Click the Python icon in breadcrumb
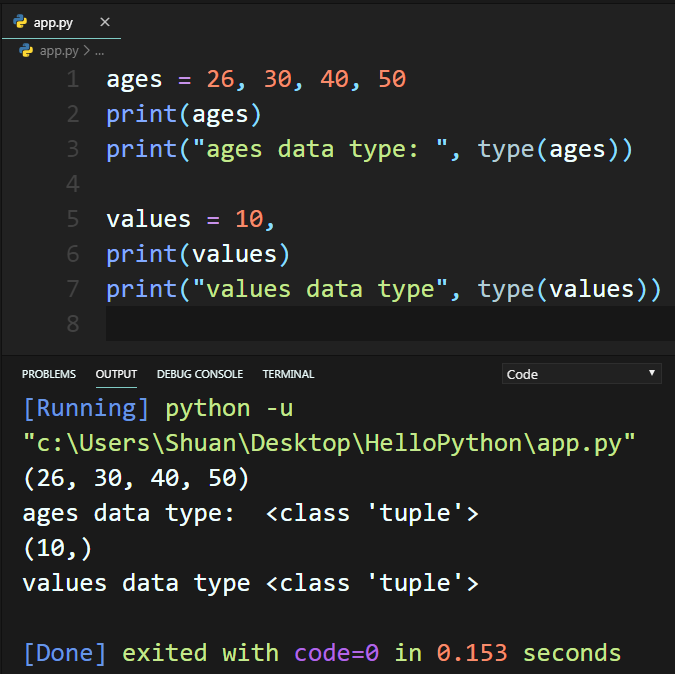 coord(26,51)
